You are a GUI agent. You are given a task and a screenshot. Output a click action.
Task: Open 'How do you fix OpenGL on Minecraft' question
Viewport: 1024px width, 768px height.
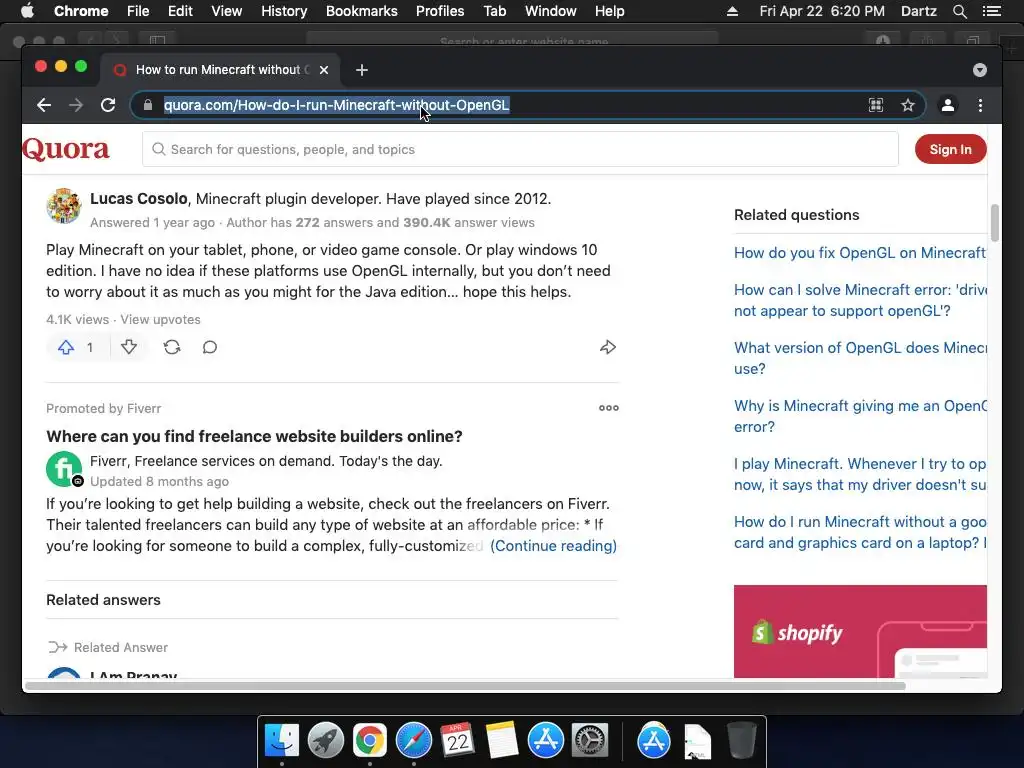[859, 253]
